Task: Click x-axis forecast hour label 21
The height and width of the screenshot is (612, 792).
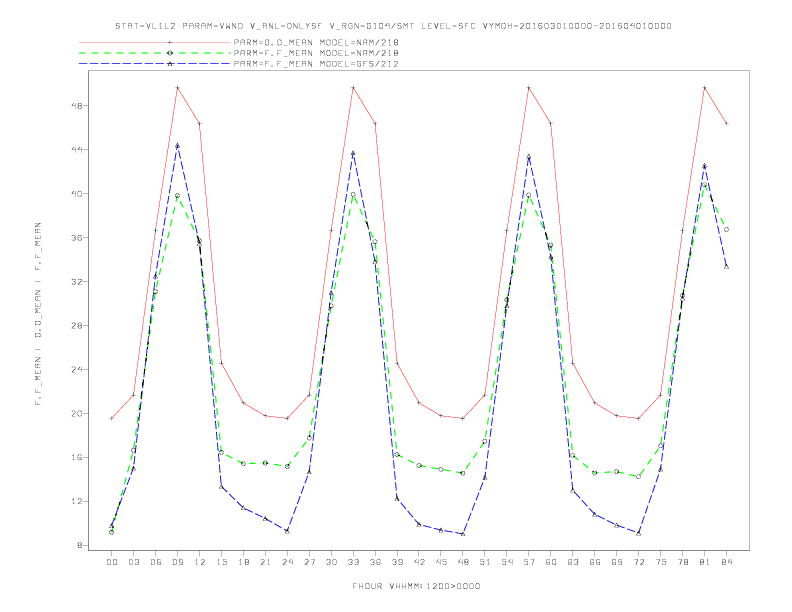Action: (x=265, y=562)
